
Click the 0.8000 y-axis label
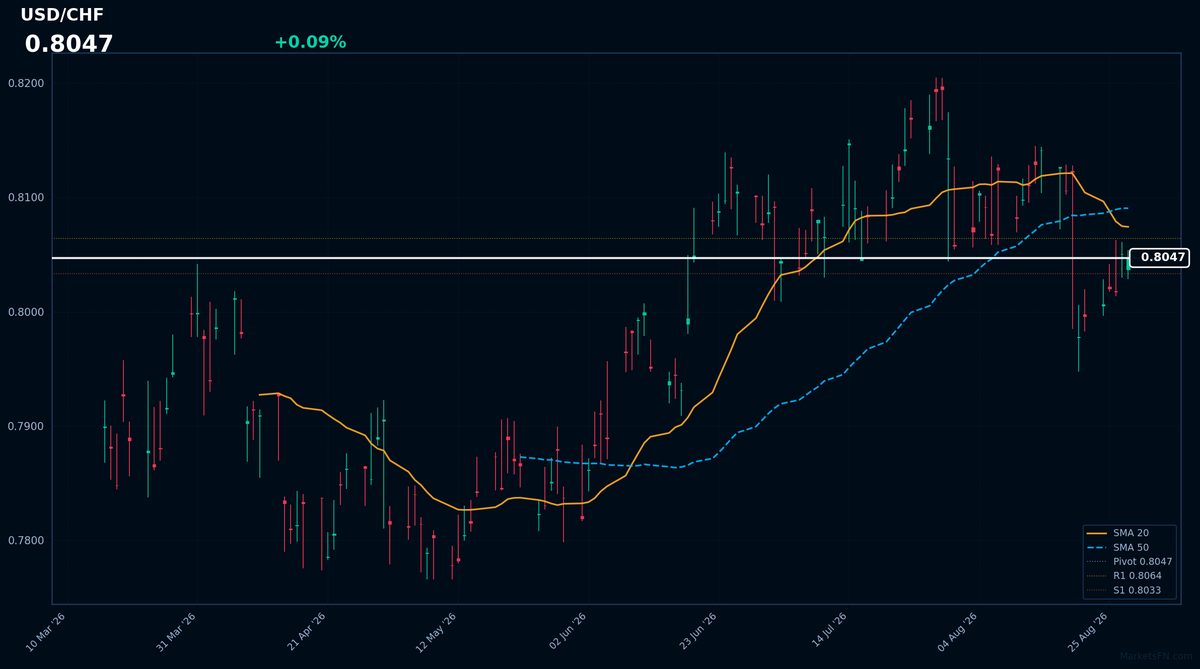tap(26, 312)
